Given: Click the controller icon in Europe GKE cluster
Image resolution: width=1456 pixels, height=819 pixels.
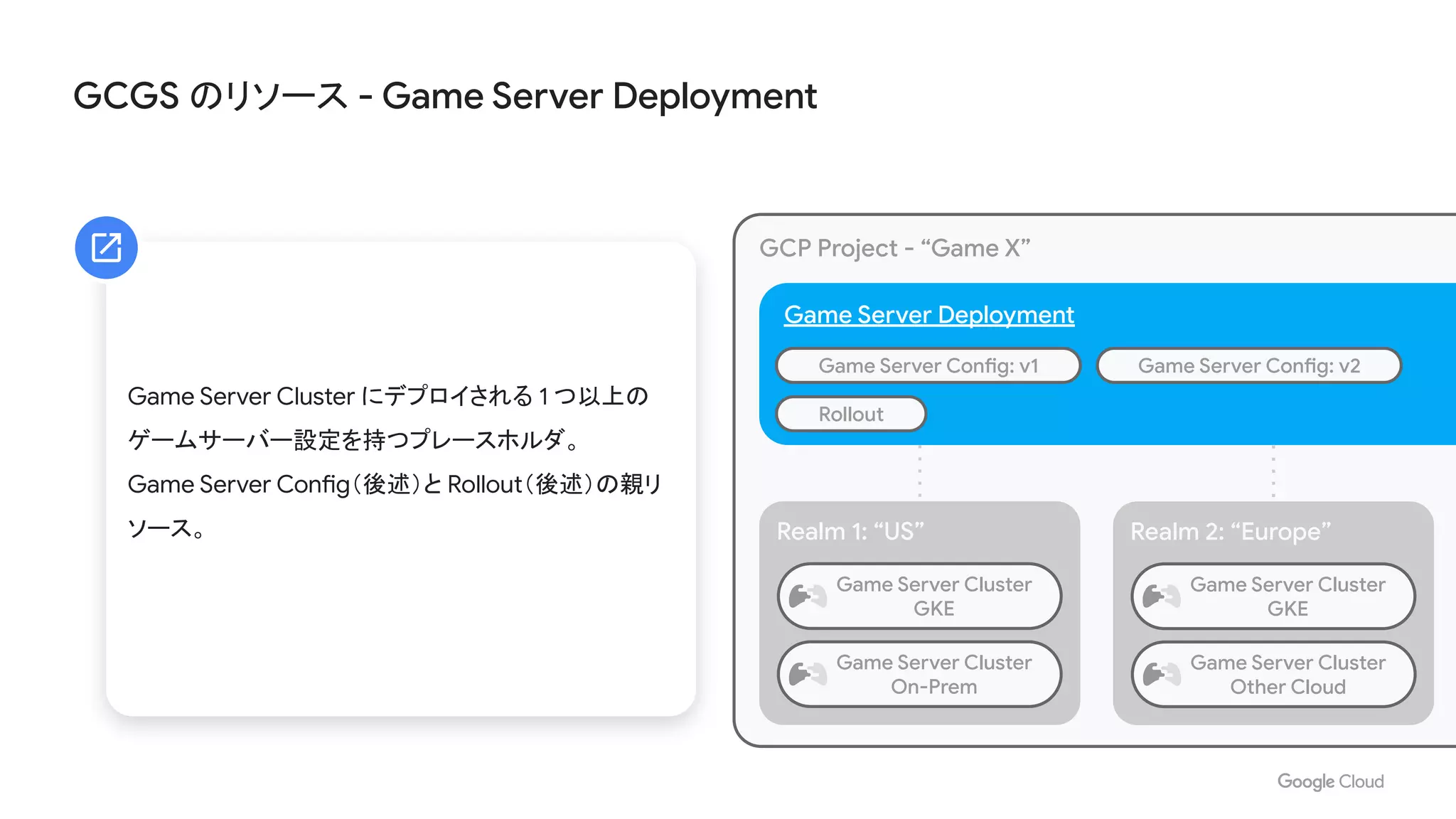Looking at the screenshot, I should coord(1162,596).
